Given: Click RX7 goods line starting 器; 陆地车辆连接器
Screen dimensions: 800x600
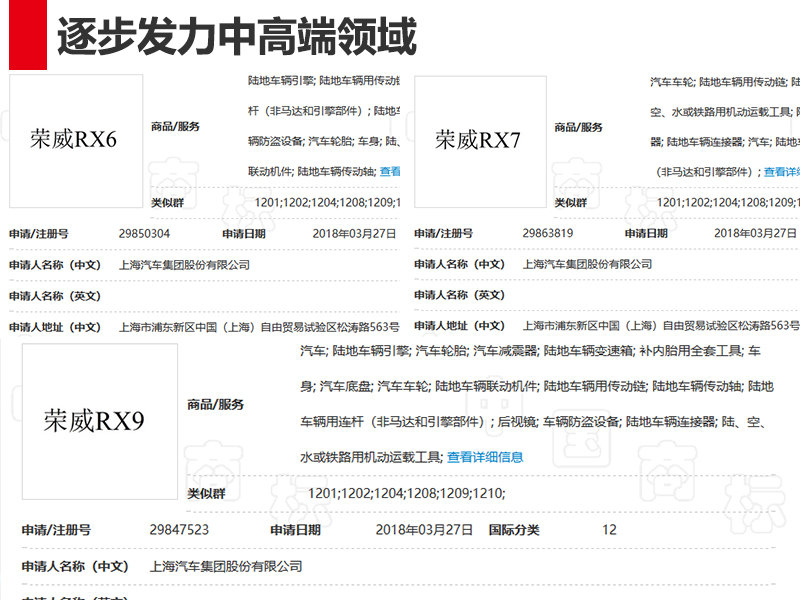Looking at the screenshot, I should [725, 142].
